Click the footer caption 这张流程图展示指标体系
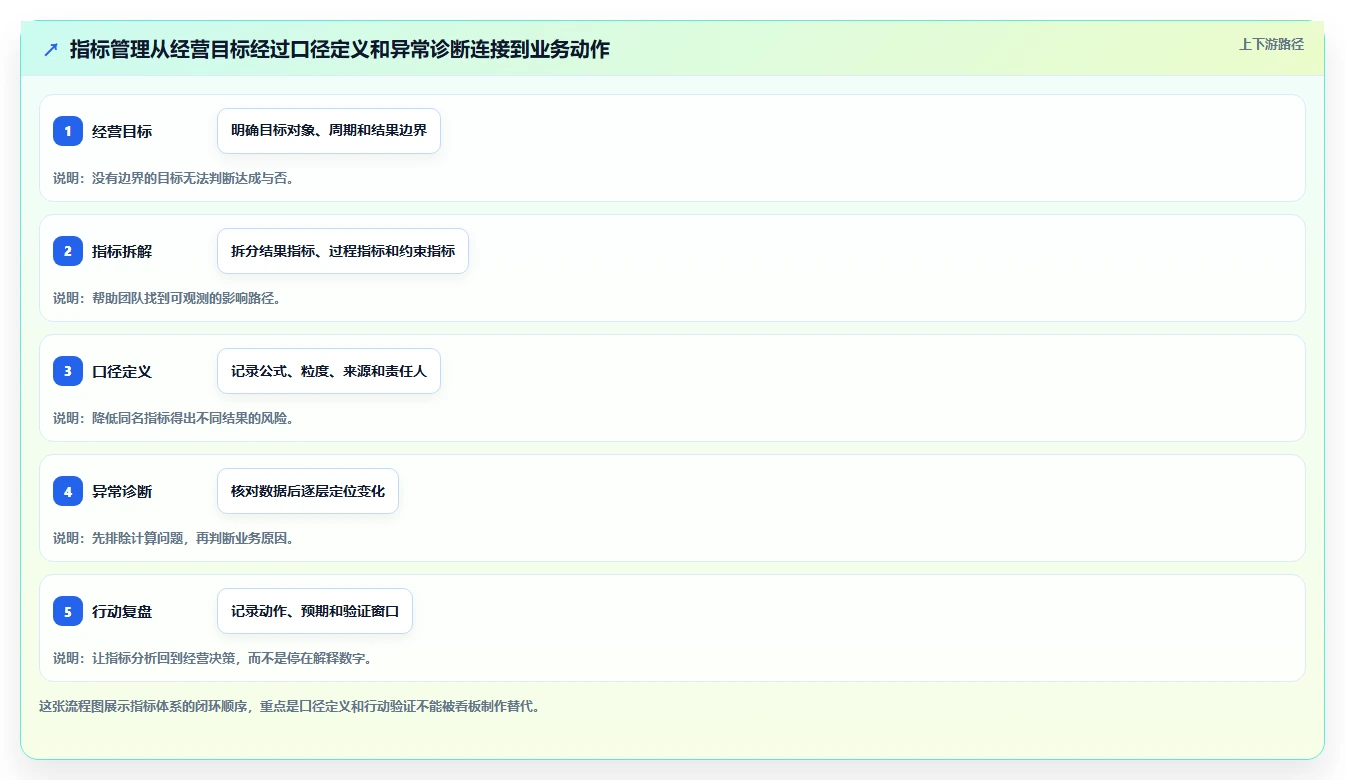 [290, 706]
